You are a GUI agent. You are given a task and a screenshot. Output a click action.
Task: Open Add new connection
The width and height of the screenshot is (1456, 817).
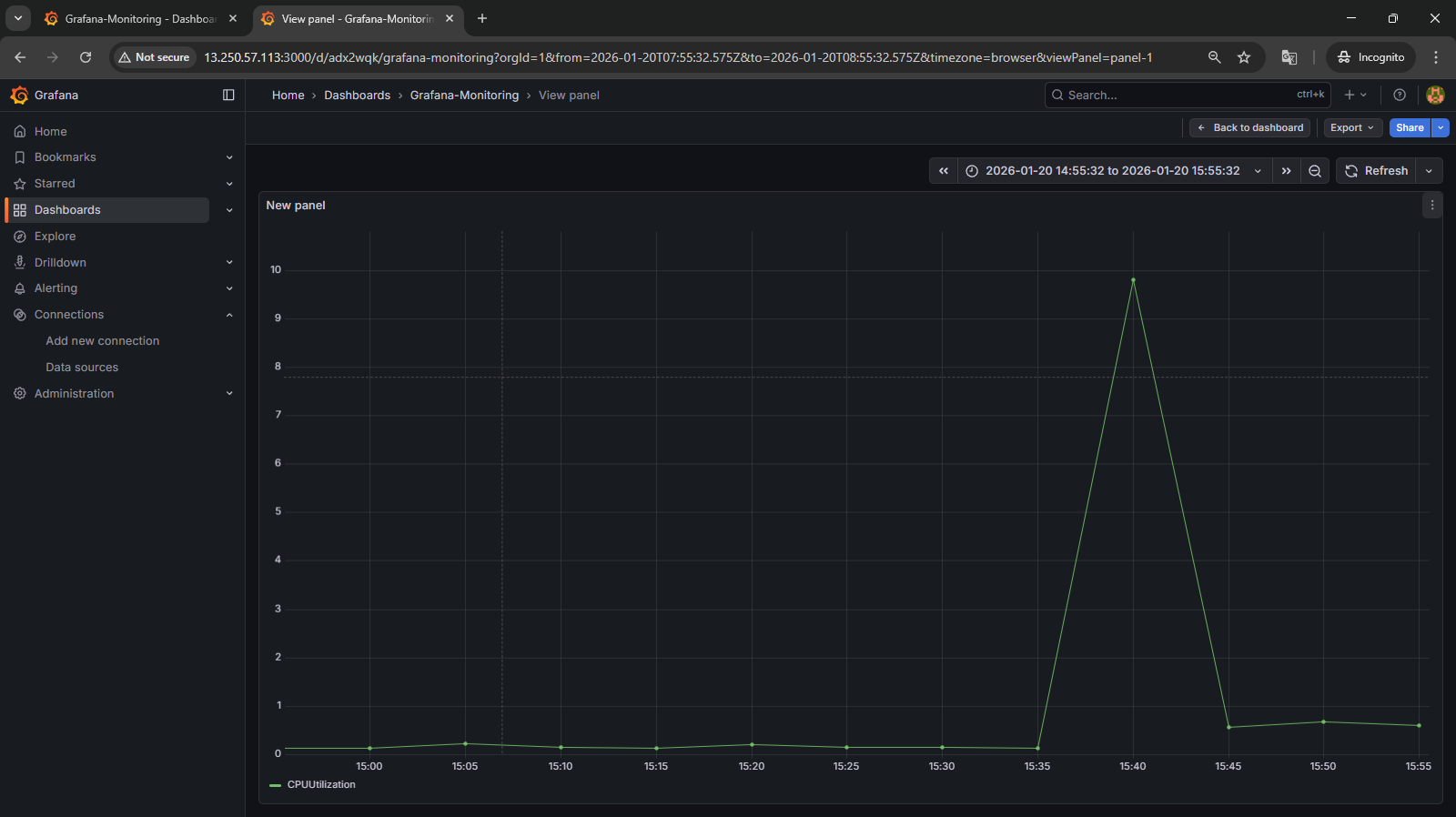point(103,341)
